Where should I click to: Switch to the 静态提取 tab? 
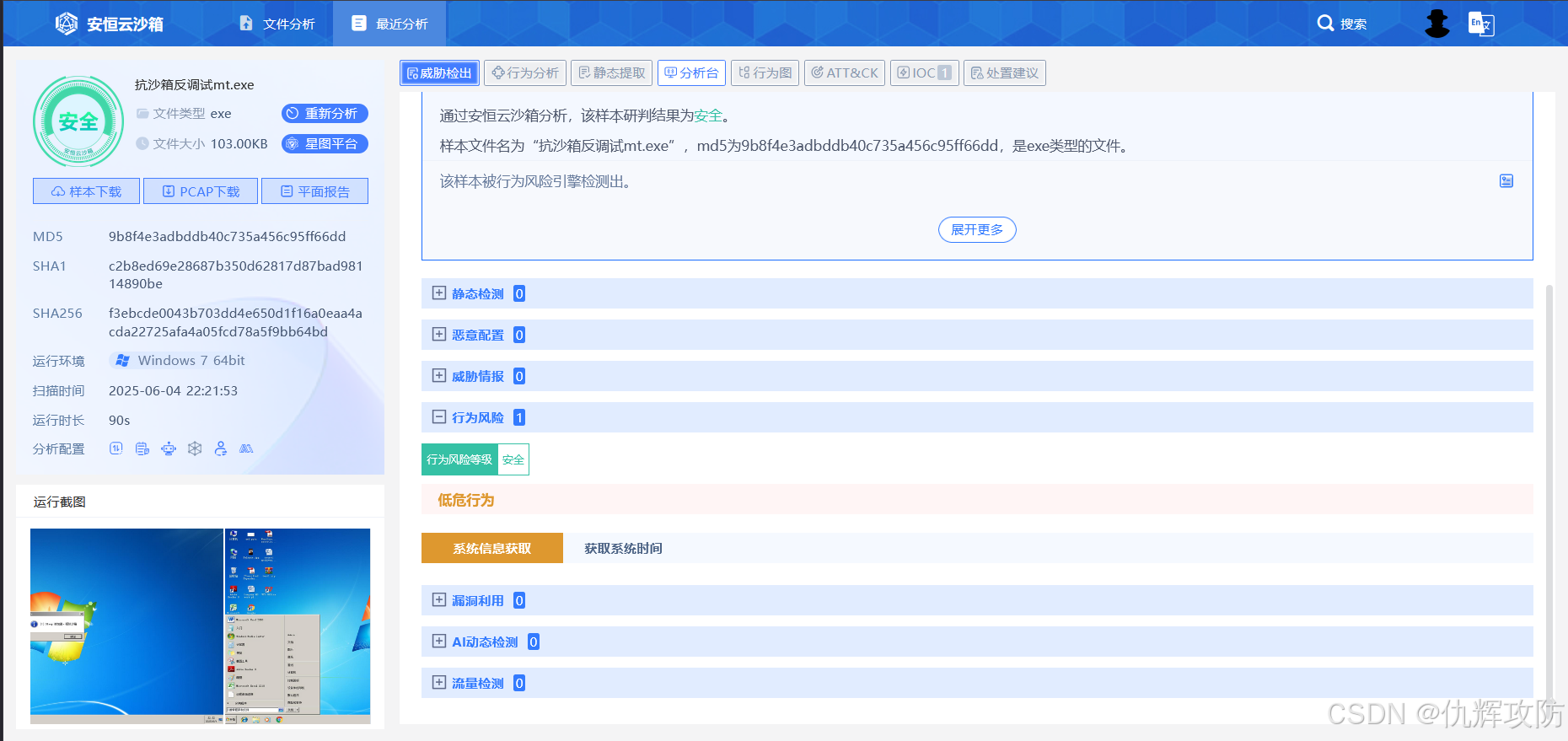(x=611, y=73)
